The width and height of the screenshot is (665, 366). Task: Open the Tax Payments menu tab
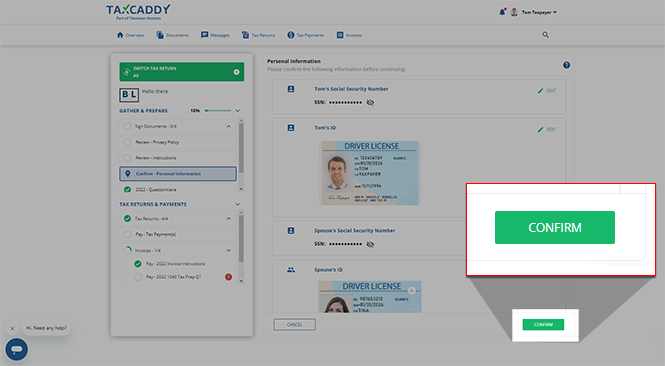(305, 35)
